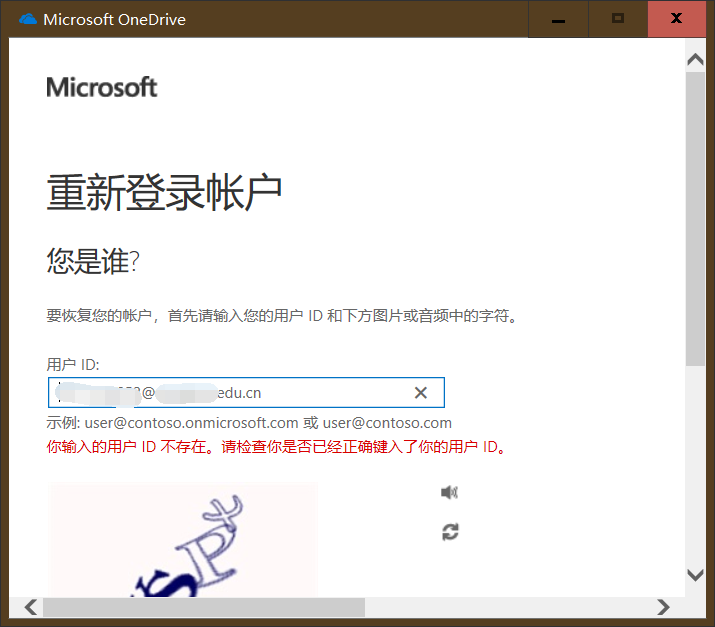Click the horizontal scrollbar thumb

(x=204, y=607)
